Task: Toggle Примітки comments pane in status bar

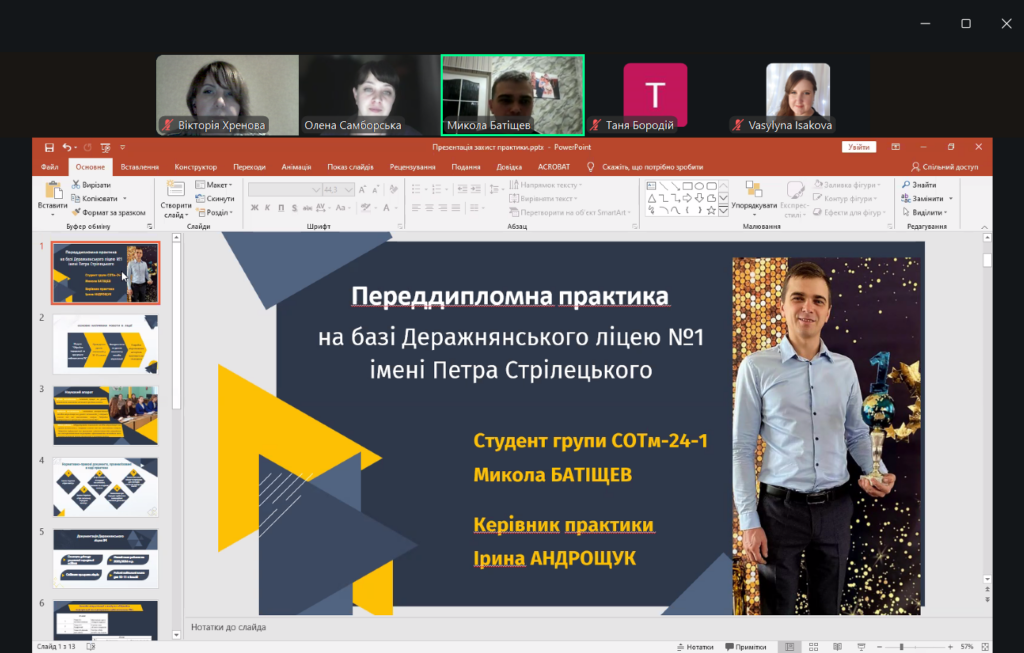Action: pyautogui.click(x=744, y=647)
